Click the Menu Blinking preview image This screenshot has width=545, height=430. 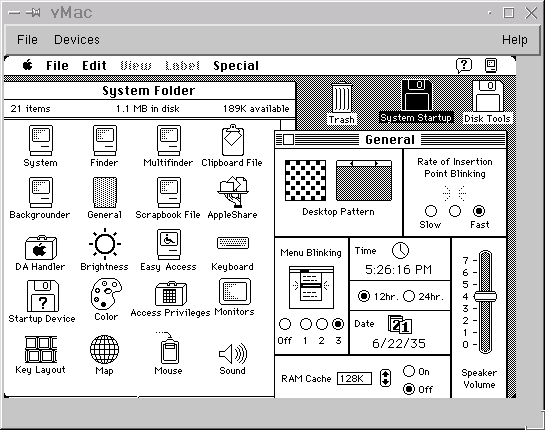[x=311, y=287]
